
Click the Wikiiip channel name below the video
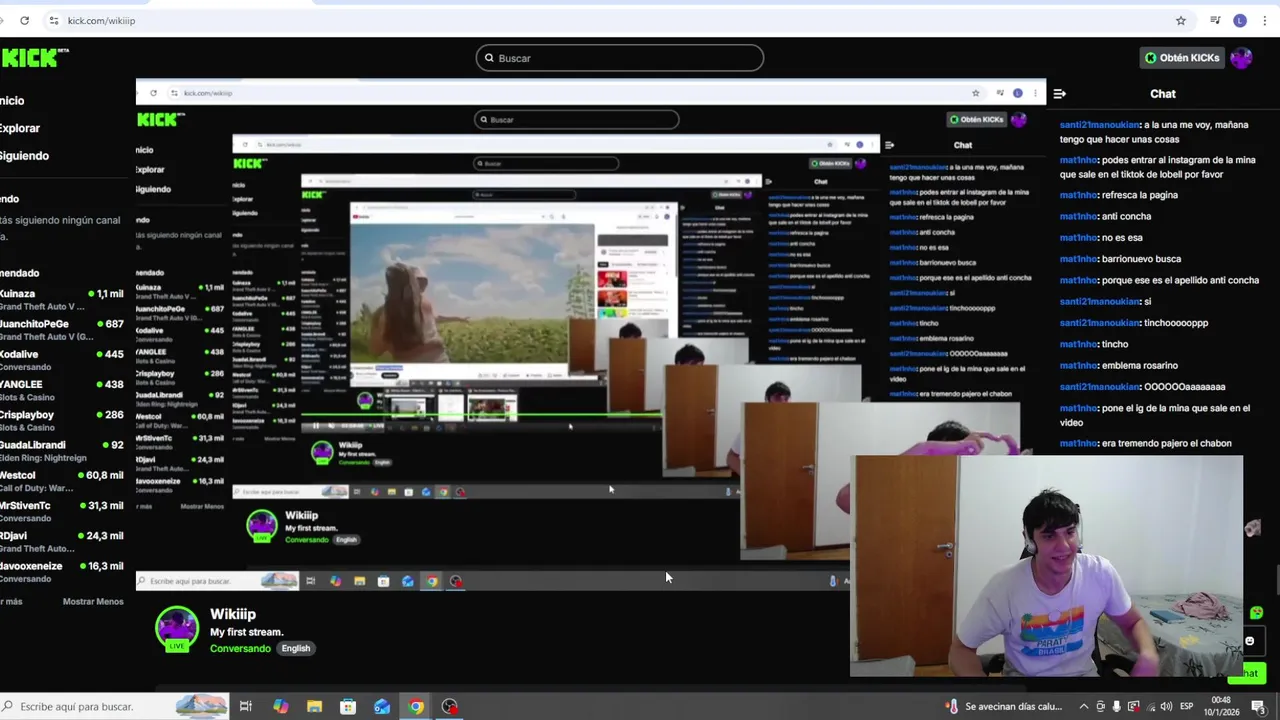[233, 615]
